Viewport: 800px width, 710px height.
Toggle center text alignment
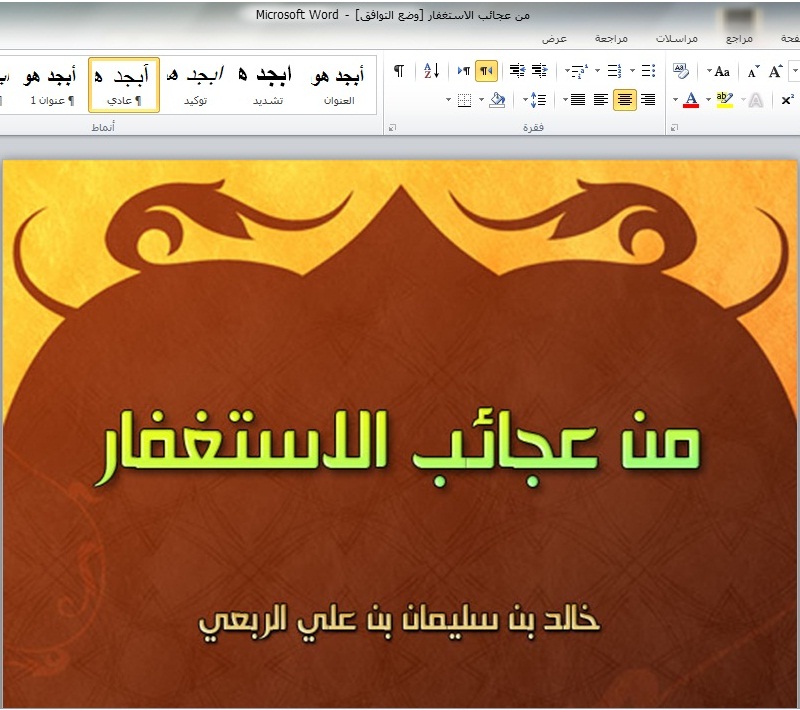[624, 100]
